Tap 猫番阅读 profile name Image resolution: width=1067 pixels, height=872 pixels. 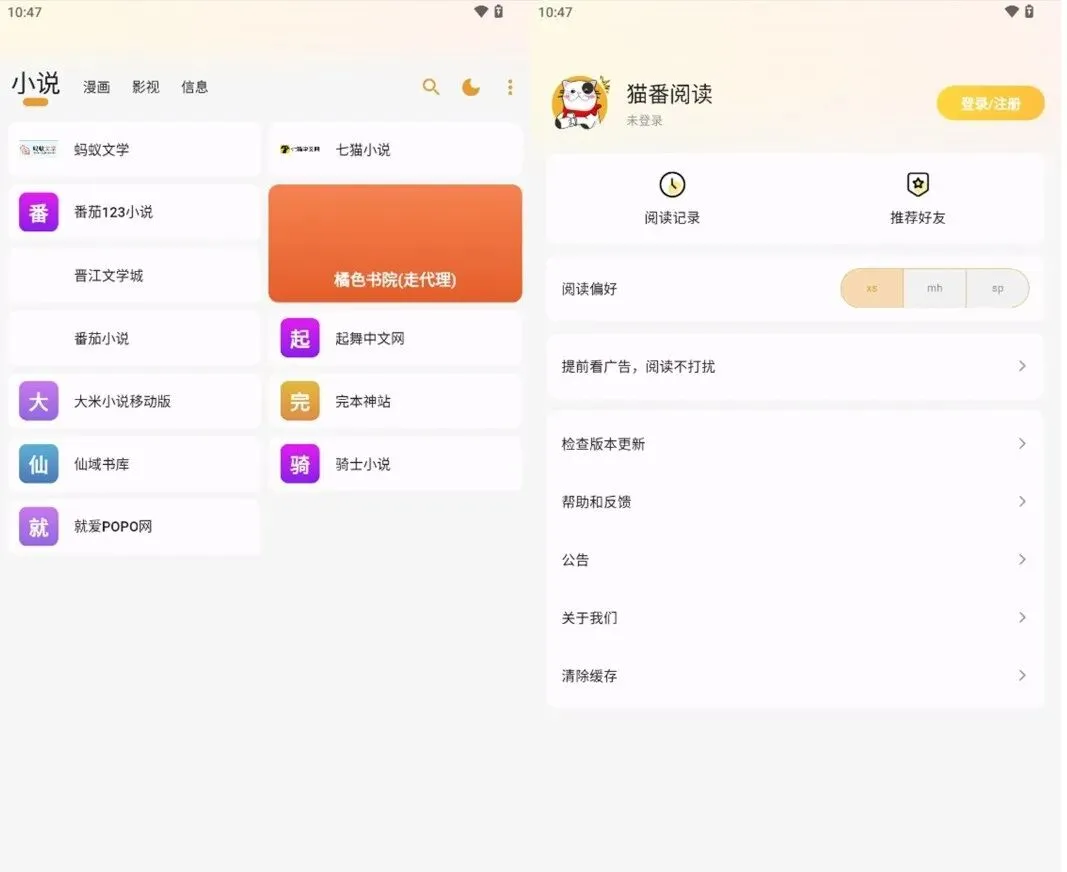pyautogui.click(x=670, y=93)
